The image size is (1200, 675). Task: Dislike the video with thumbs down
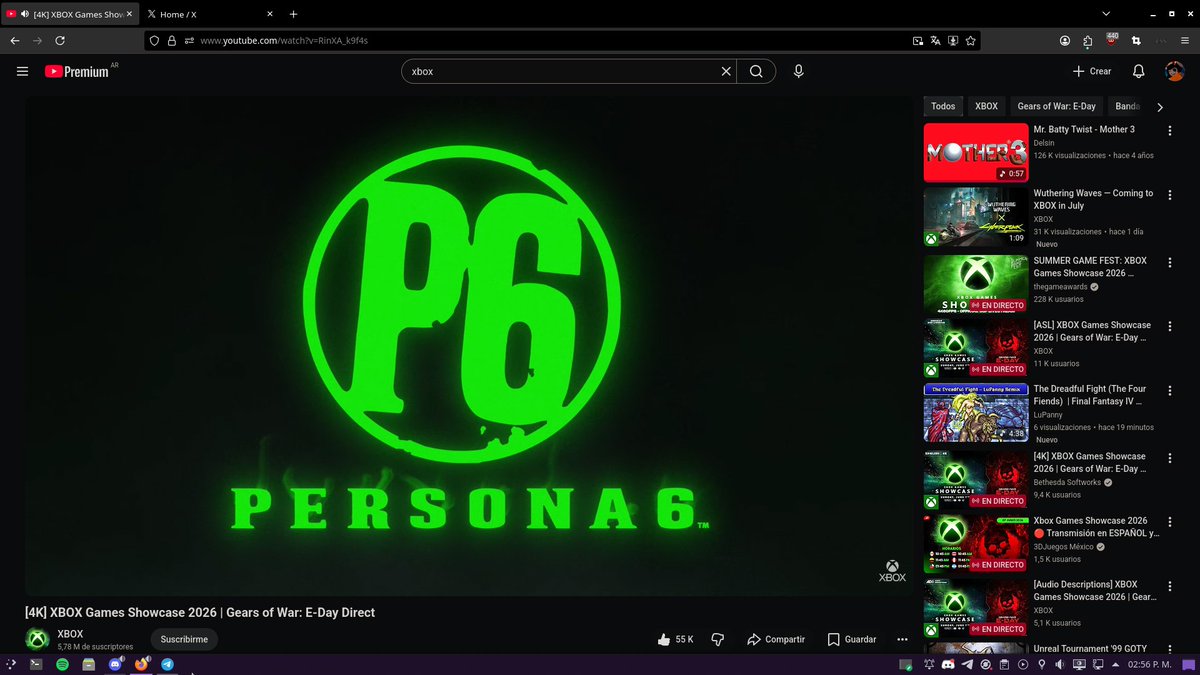(x=717, y=639)
